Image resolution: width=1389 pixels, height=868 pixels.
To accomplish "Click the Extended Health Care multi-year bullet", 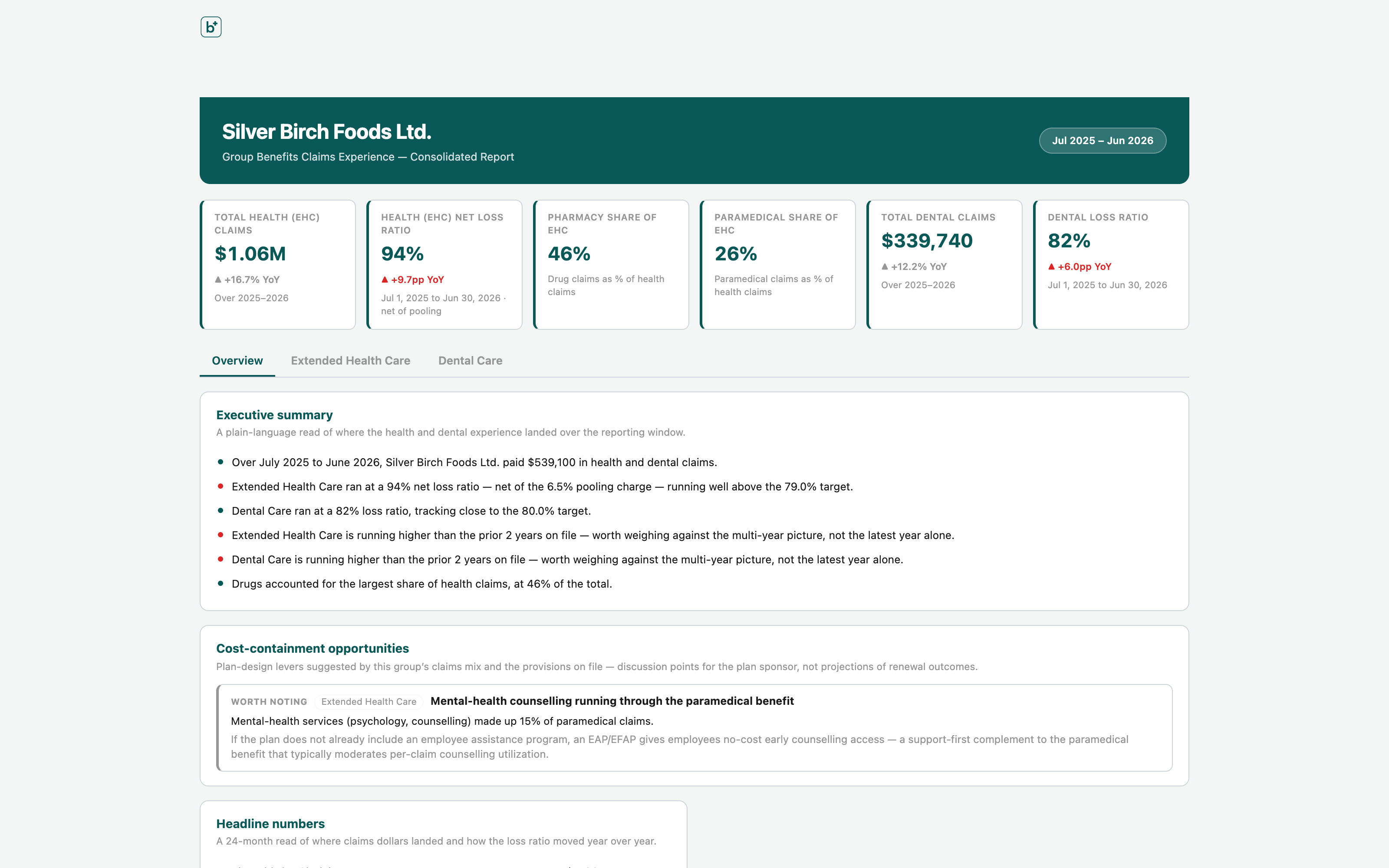I will [x=592, y=535].
